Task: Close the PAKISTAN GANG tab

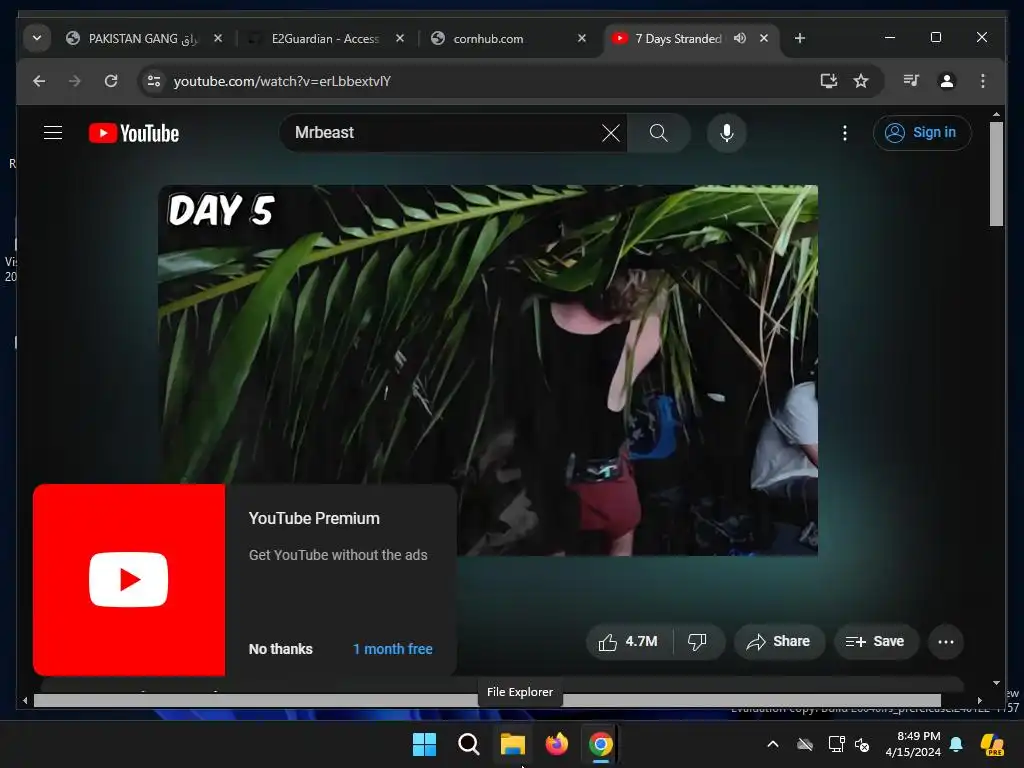Action: click(x=218, y=39)
